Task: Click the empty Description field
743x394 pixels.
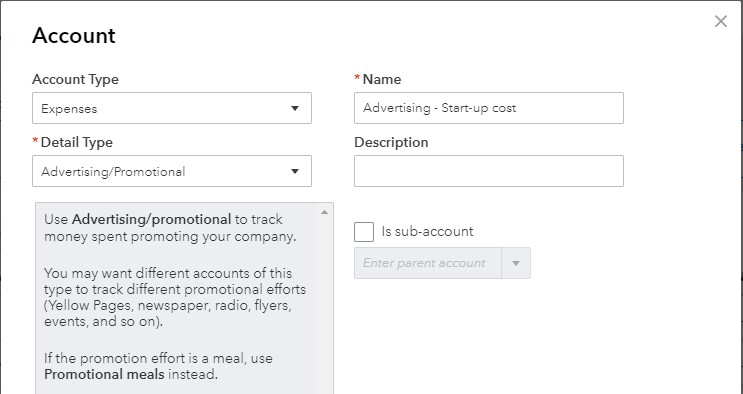Action: [x=489, y=171]
